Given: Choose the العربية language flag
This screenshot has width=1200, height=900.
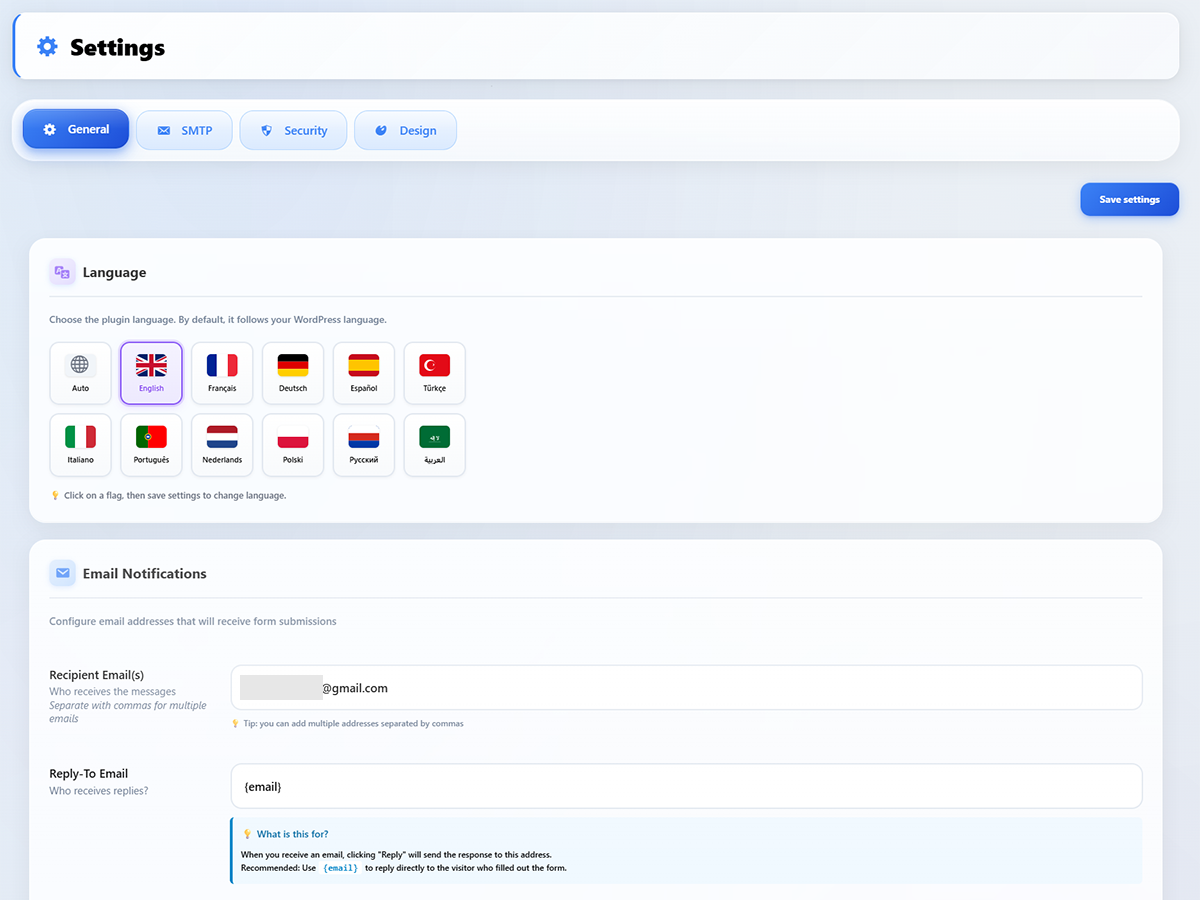Looking at the screenshot, I should tap(434, 445).
